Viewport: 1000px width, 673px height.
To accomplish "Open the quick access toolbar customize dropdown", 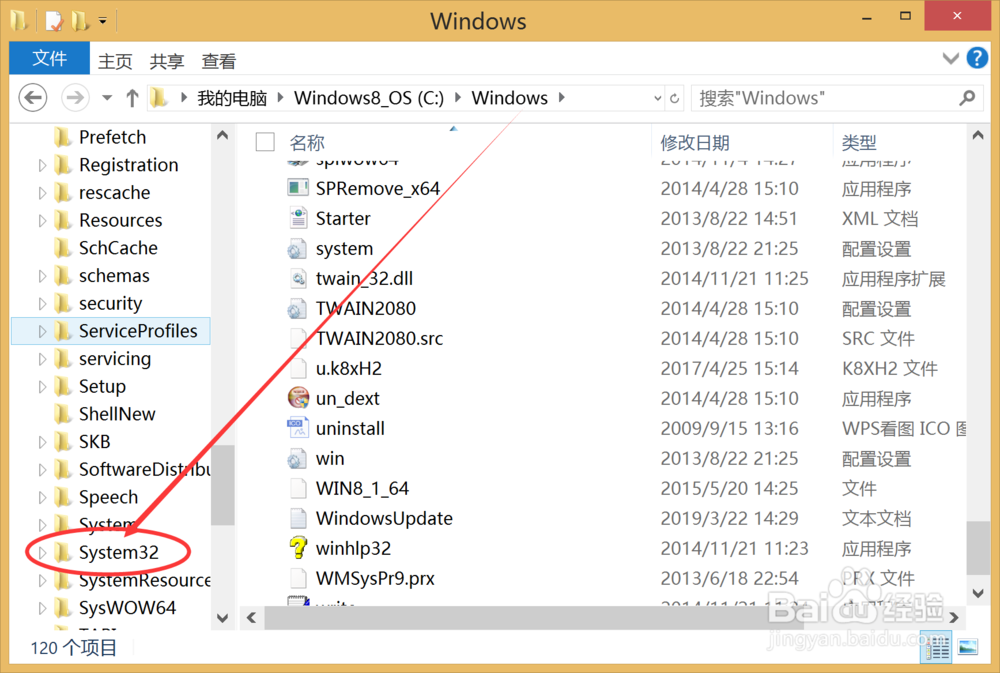I will (102, 22).
